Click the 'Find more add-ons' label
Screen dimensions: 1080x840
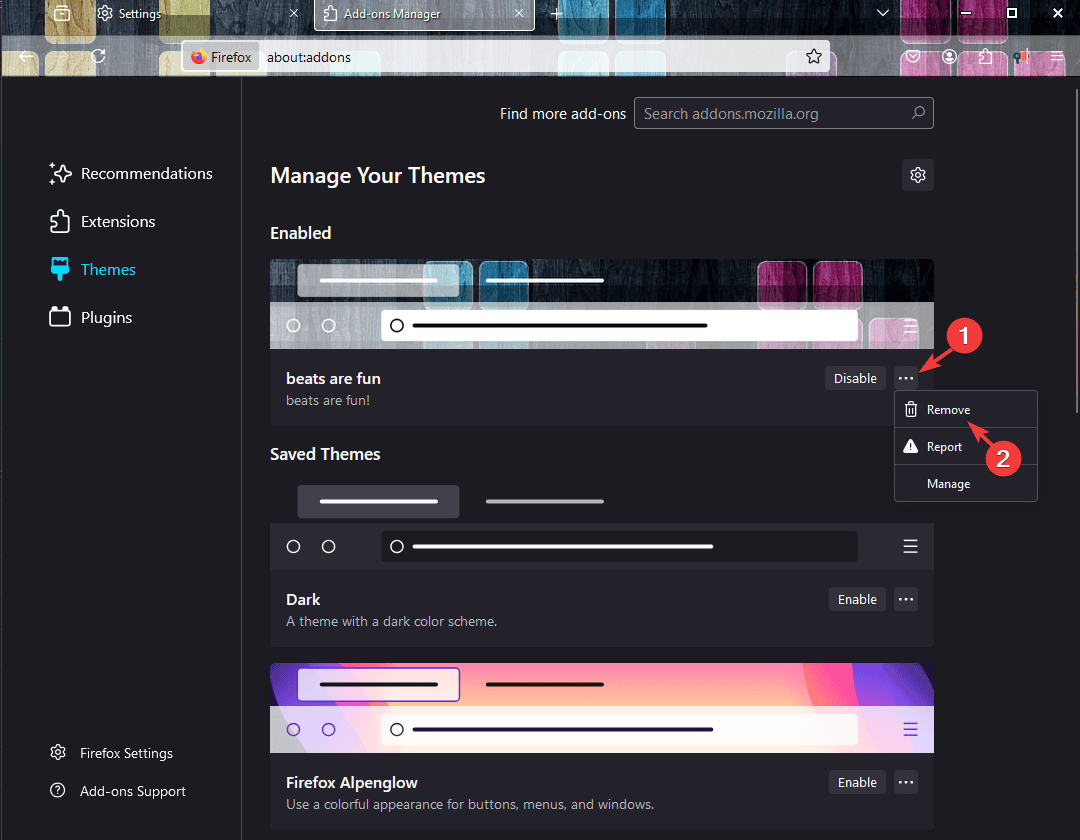[x=563, y=114]
